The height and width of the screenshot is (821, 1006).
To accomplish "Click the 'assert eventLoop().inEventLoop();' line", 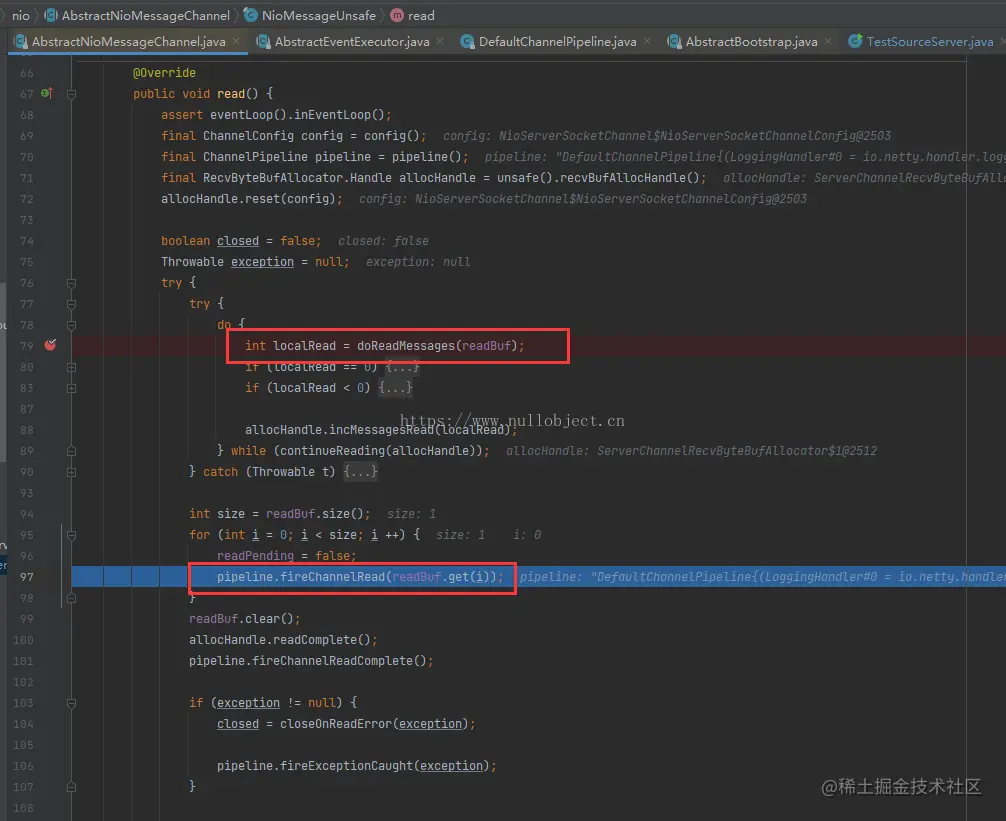I will [276, 114].
